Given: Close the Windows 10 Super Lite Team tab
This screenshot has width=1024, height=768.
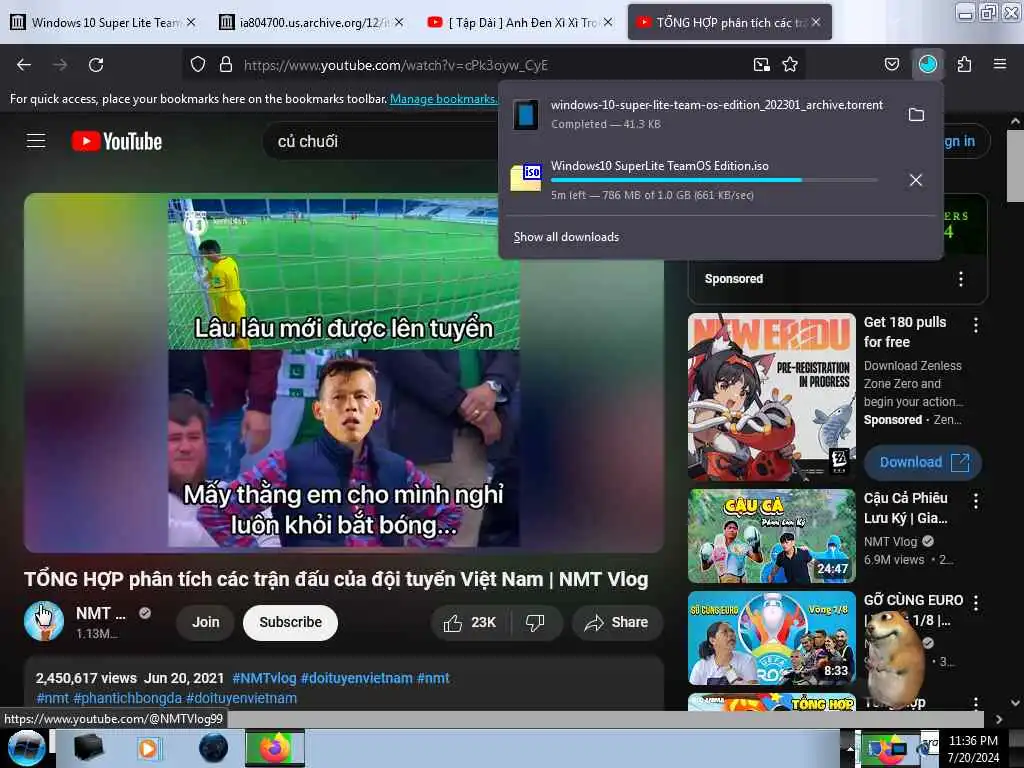Looking at the screenshot, I should tap(191, 22).
